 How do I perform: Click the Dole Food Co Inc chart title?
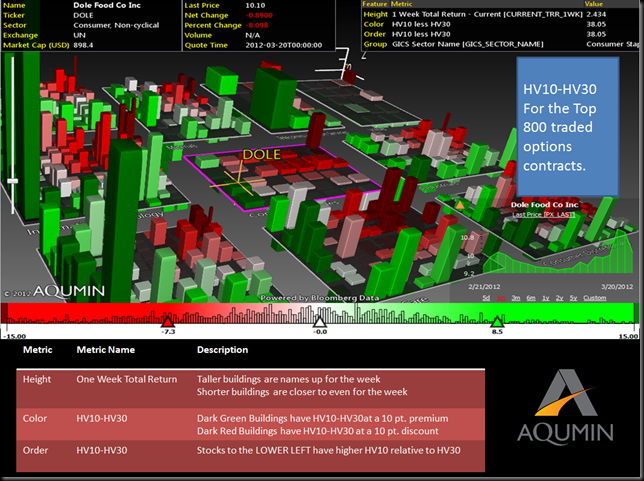[544, 205]
